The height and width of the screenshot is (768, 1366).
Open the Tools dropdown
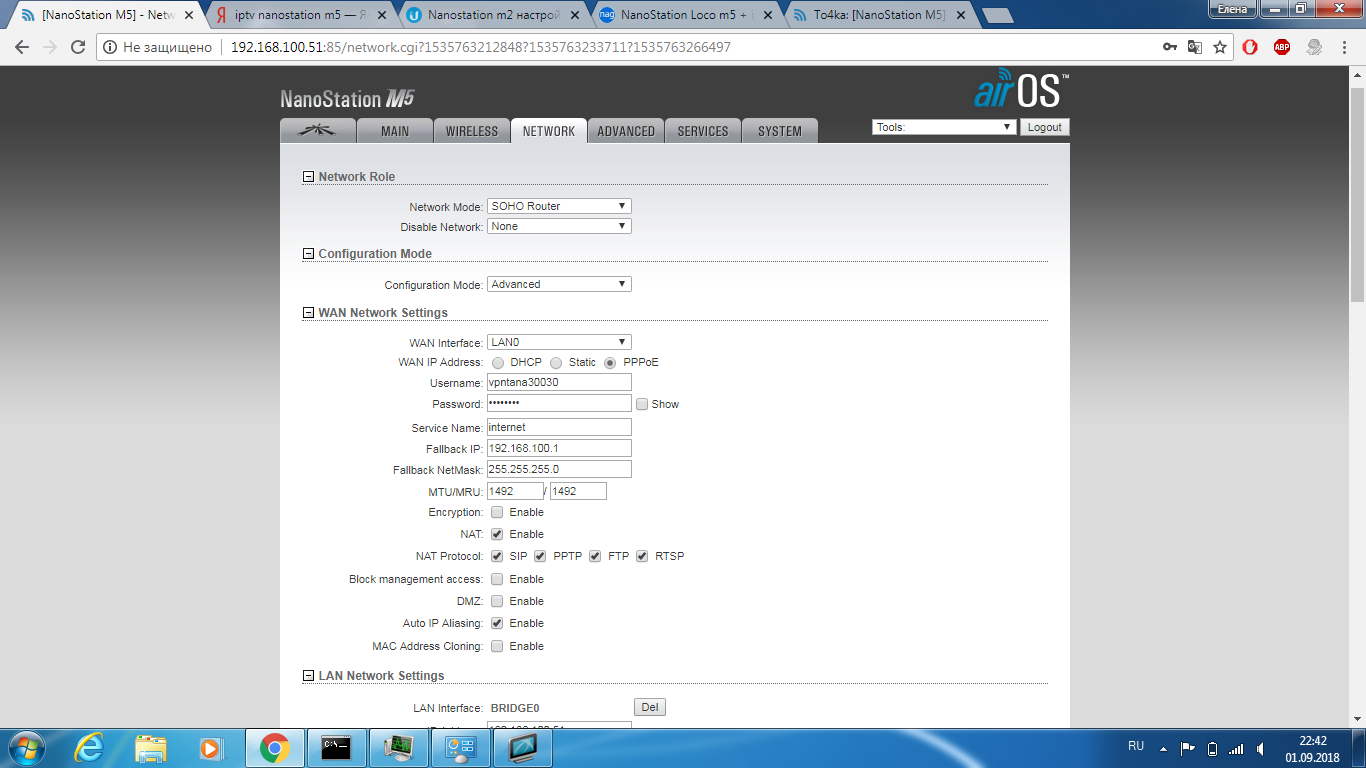[944, 127]
